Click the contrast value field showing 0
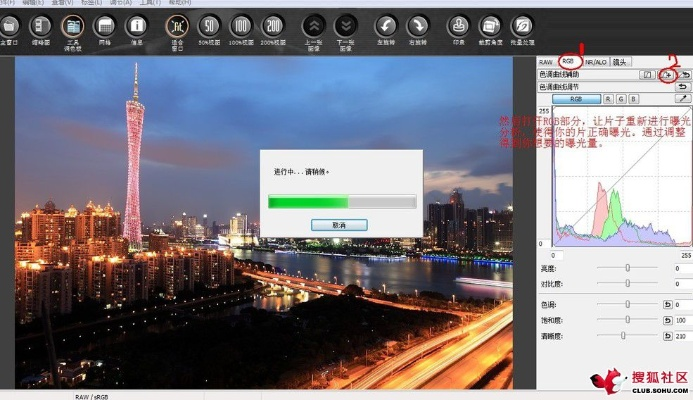 [x=683, y=284]
